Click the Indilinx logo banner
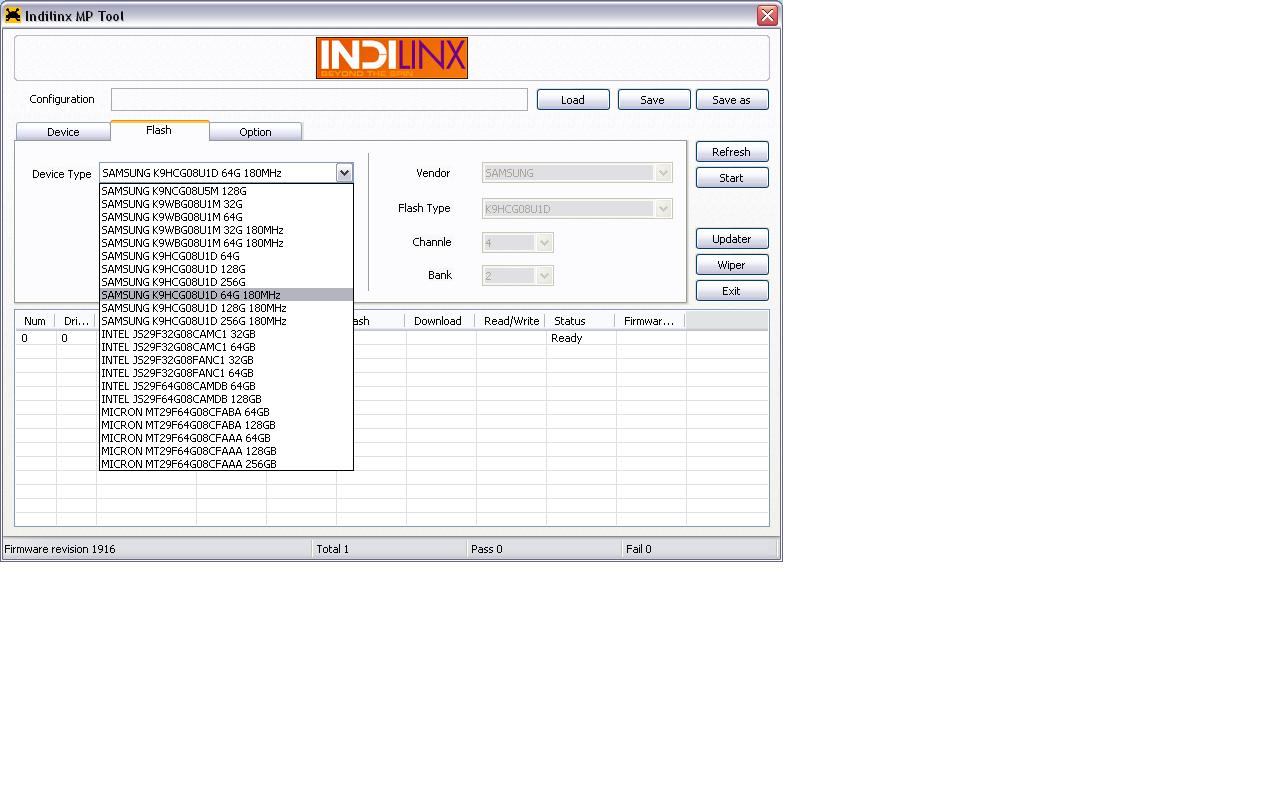 392,58
